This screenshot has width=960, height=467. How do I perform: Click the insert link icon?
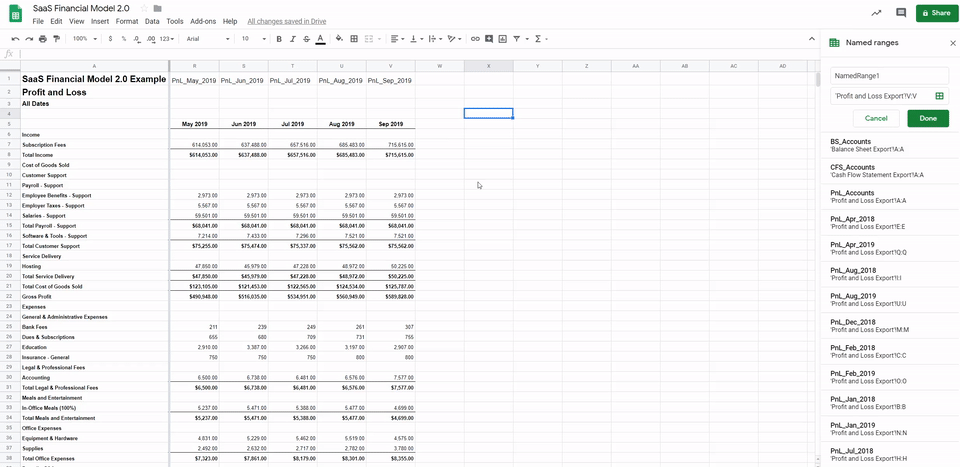(475, 39)
